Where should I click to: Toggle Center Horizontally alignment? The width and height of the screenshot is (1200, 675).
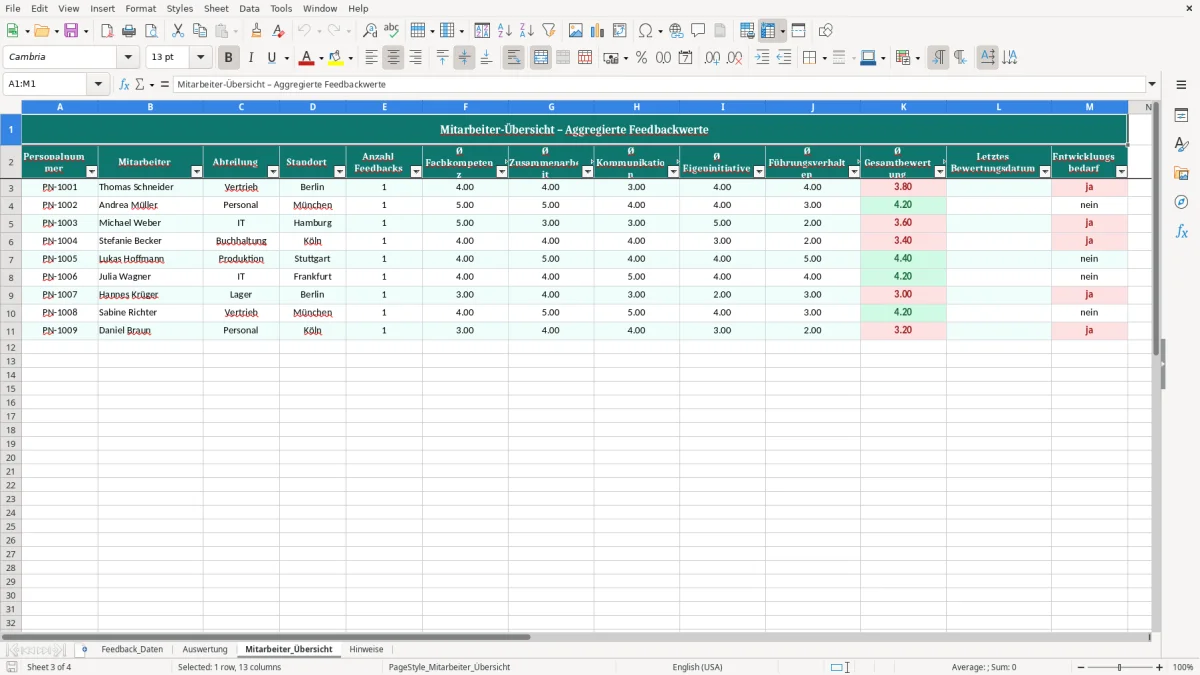393,58
